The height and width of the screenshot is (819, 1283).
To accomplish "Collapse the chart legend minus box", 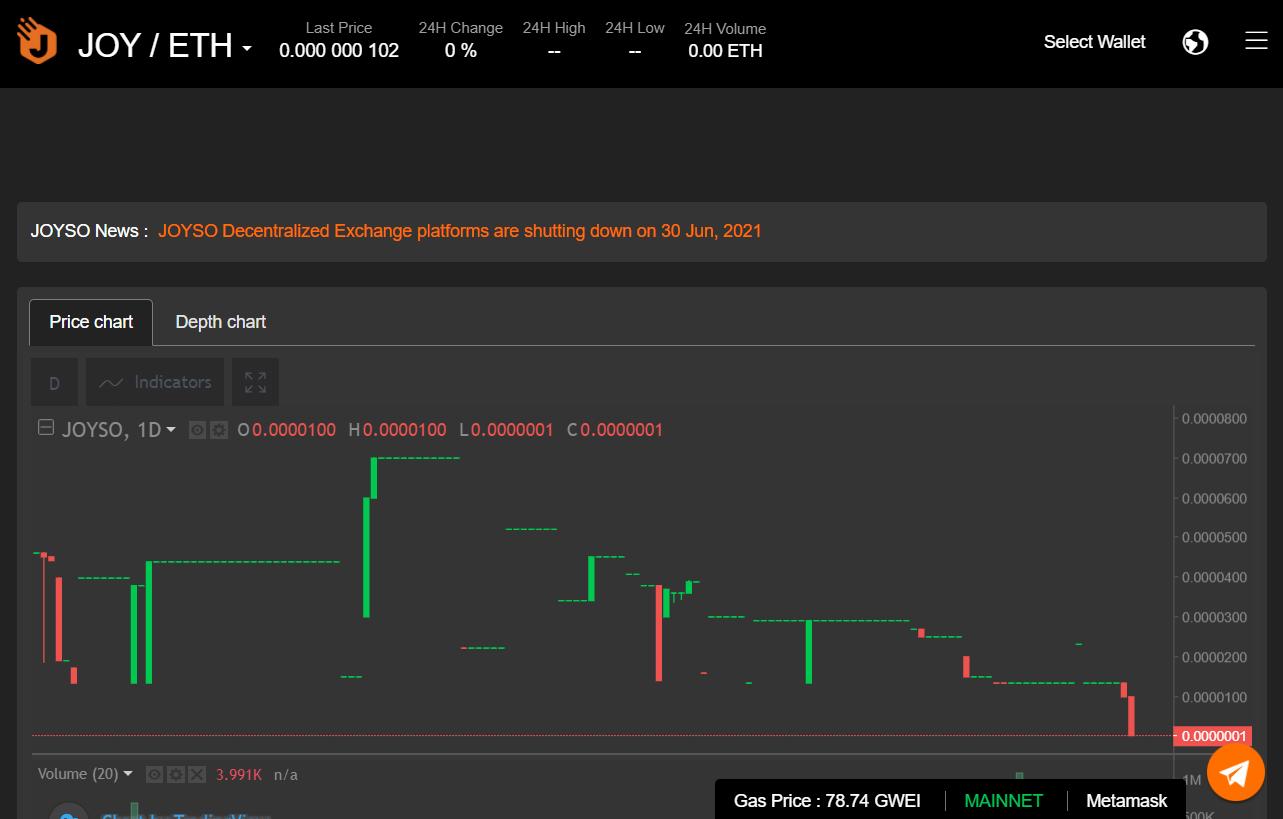I will [46, 428].
